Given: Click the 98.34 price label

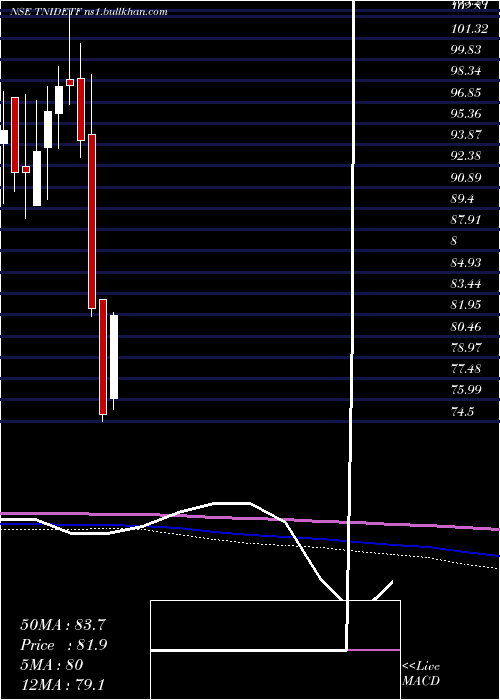Looking at the screenshot, I should [466, 71].
